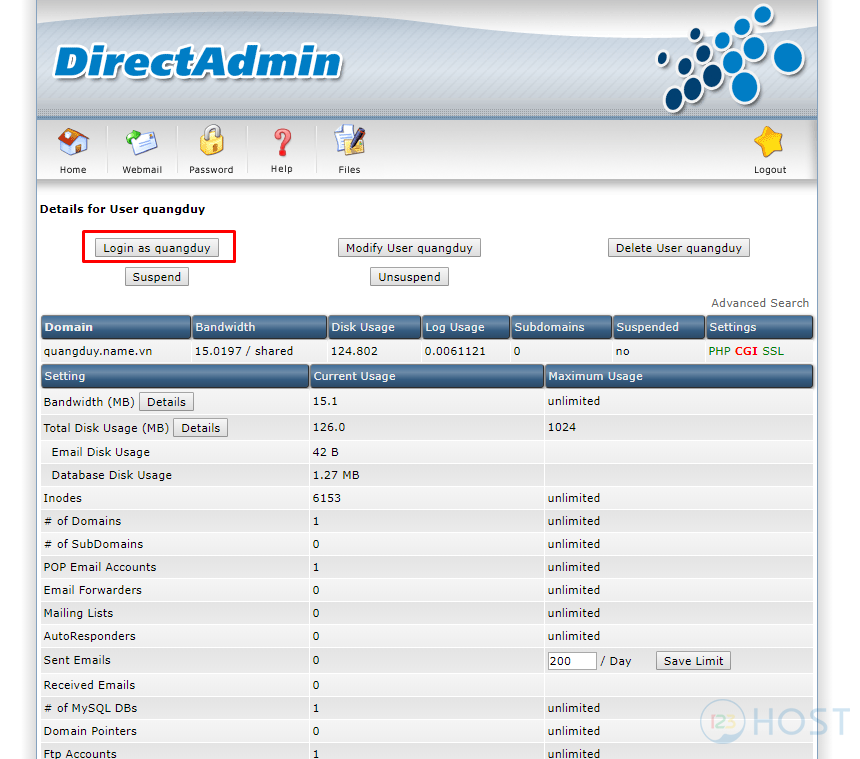Viewport: 860px width, 759px height.
Task: Click the # of SubDomains row label
Action: click(x=93, y=545)
